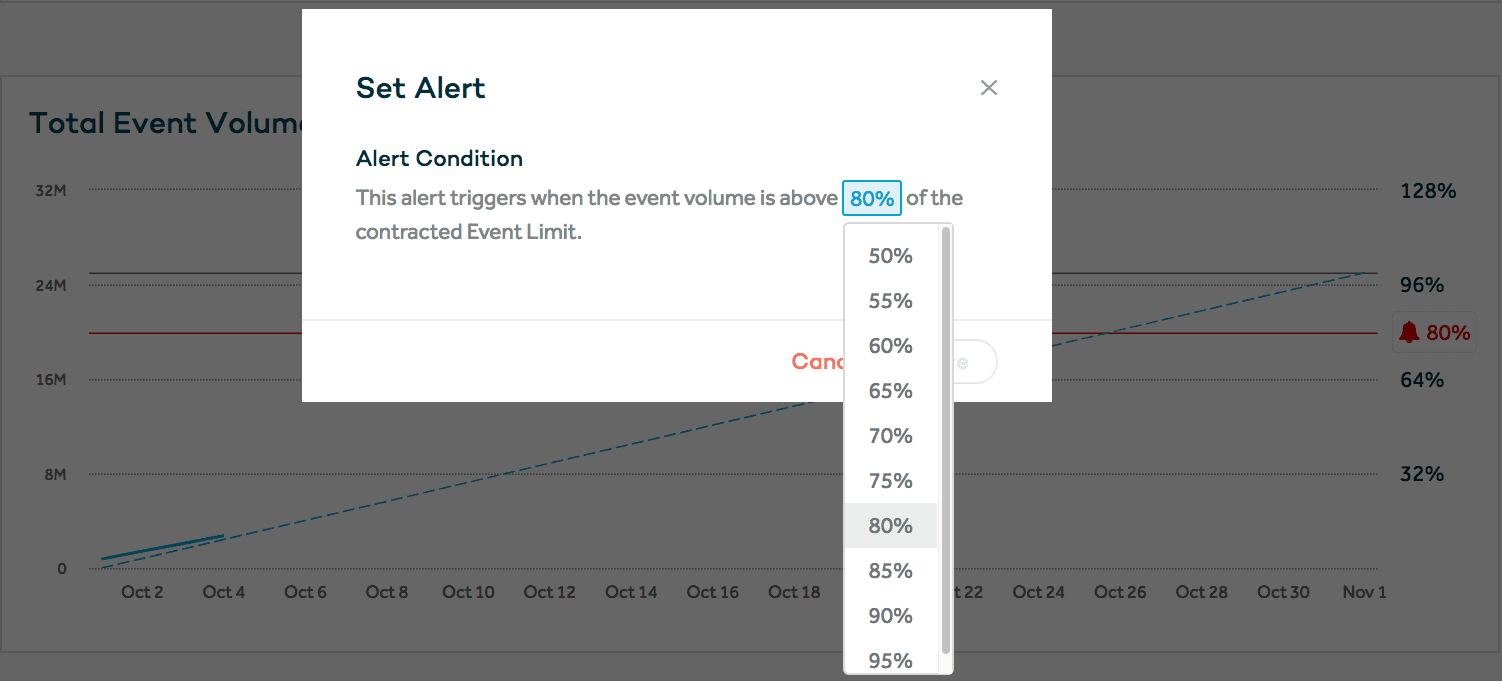Choose 75% from the dropdown options
The image size is (1502, 681).
889,481
